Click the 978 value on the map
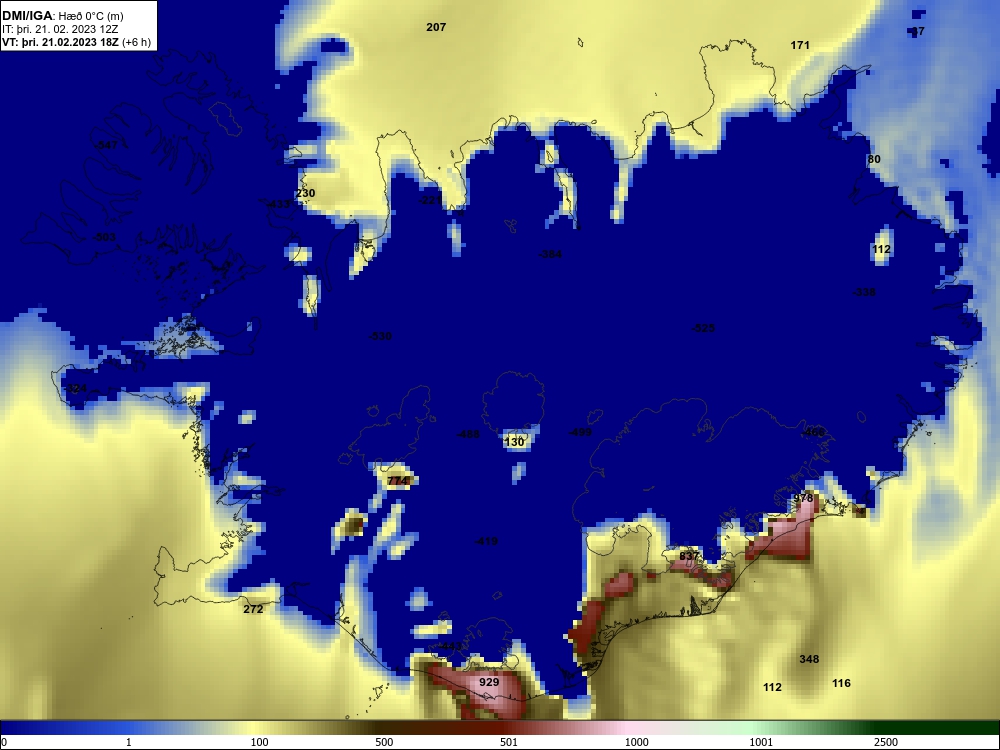The height and width of the screenshot is (750, 1000). tap(803, 498)
